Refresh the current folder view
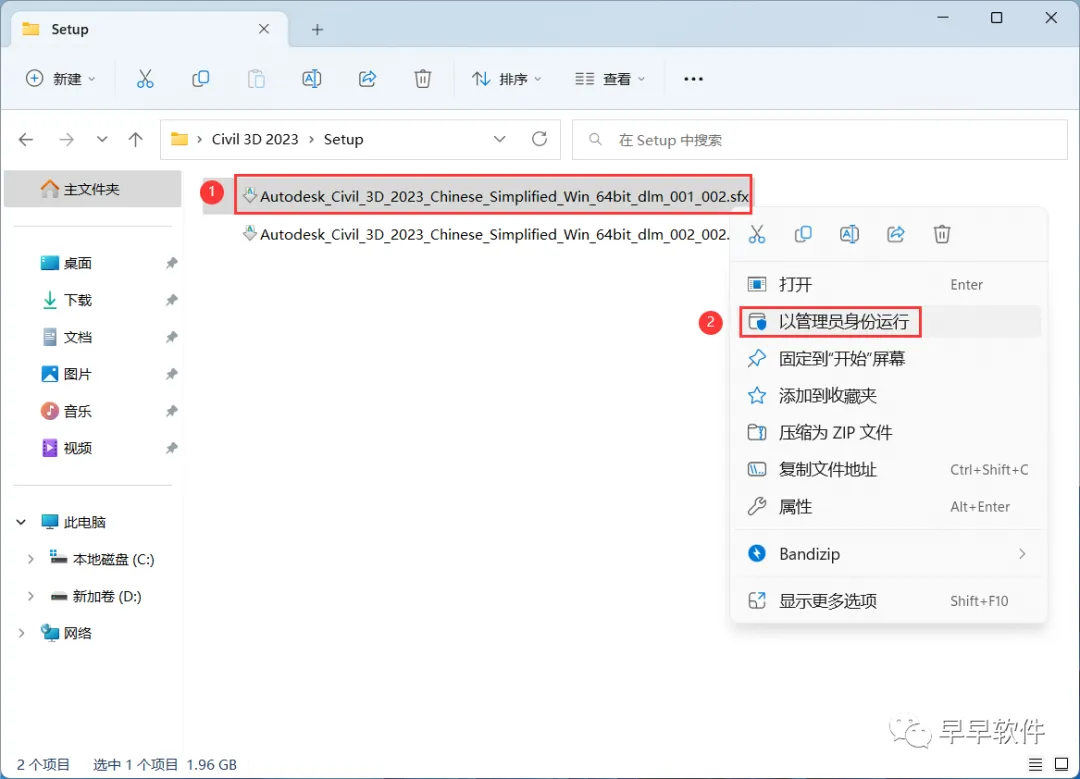Image resolution: width=1080 pixels, height=779 pixels. [539, 139]
